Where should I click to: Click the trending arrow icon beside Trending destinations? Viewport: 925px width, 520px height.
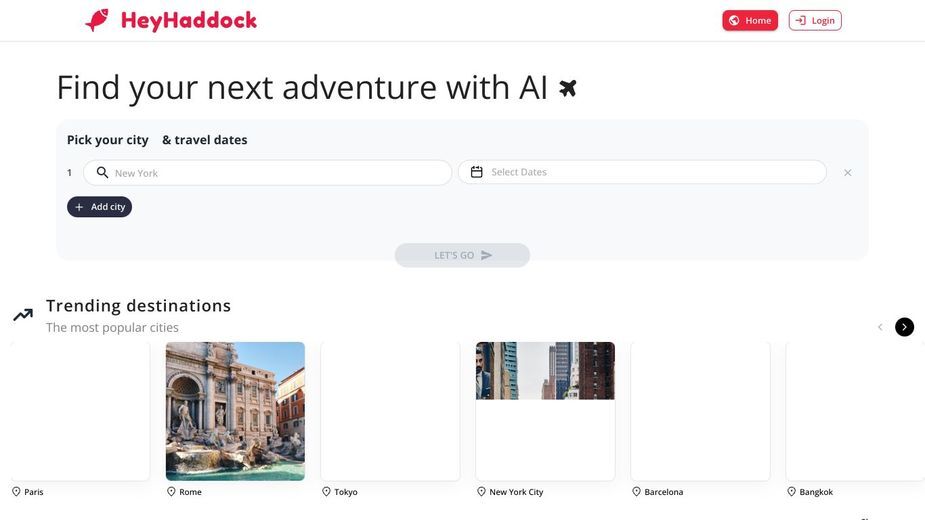coord(23,315)
